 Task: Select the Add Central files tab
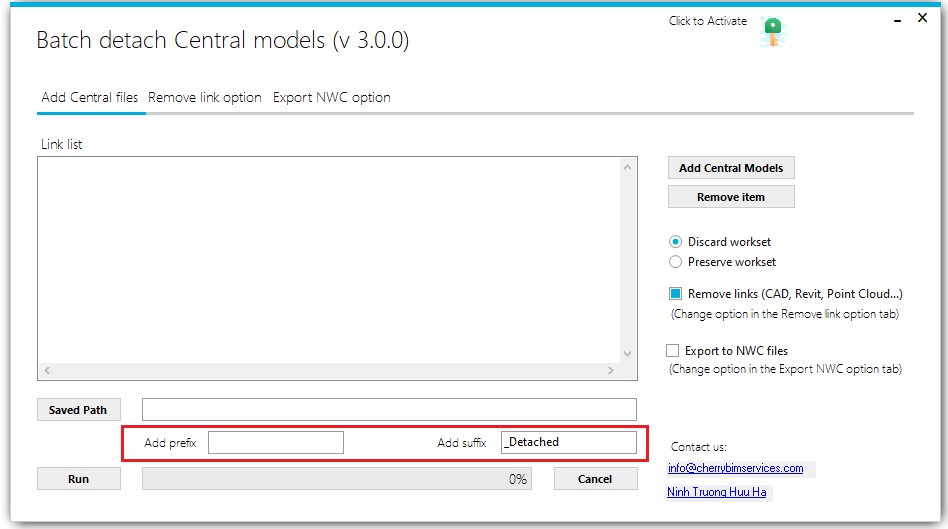click(90, 98)
